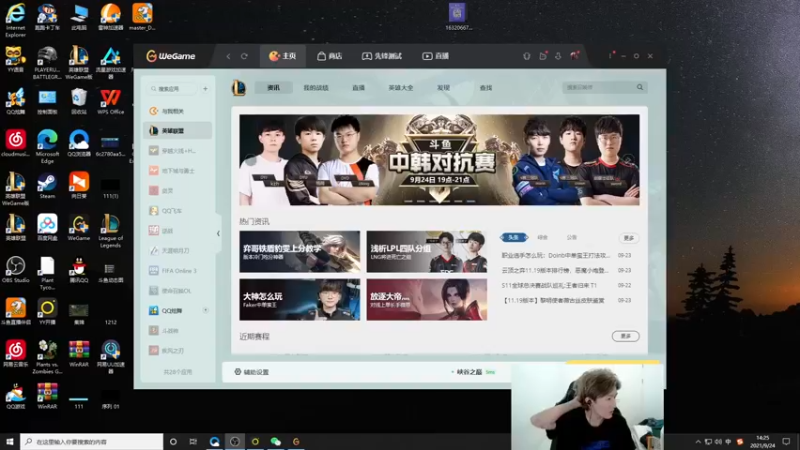Click the WeGame refresh icon
800x450 pixels.
pos(244,56)
